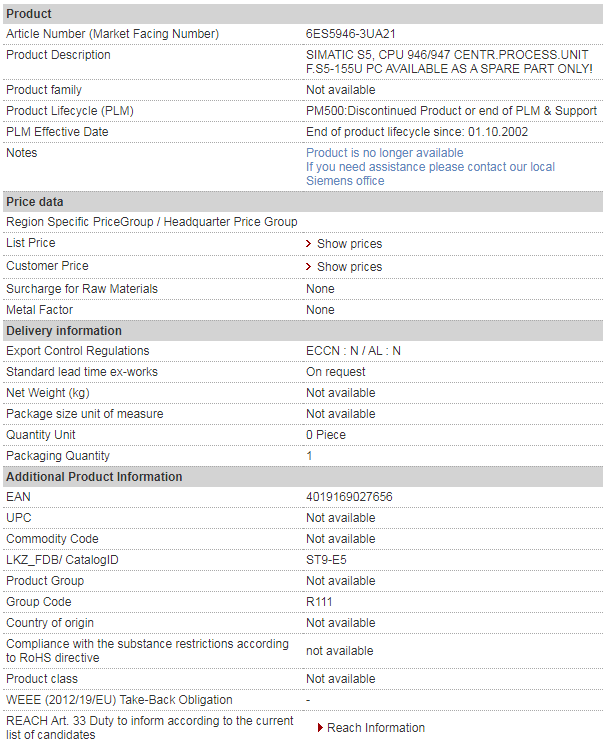Click the SIMATIC S5 product description text
This screenshot has width=605, height=744.
tap(449, 62)
